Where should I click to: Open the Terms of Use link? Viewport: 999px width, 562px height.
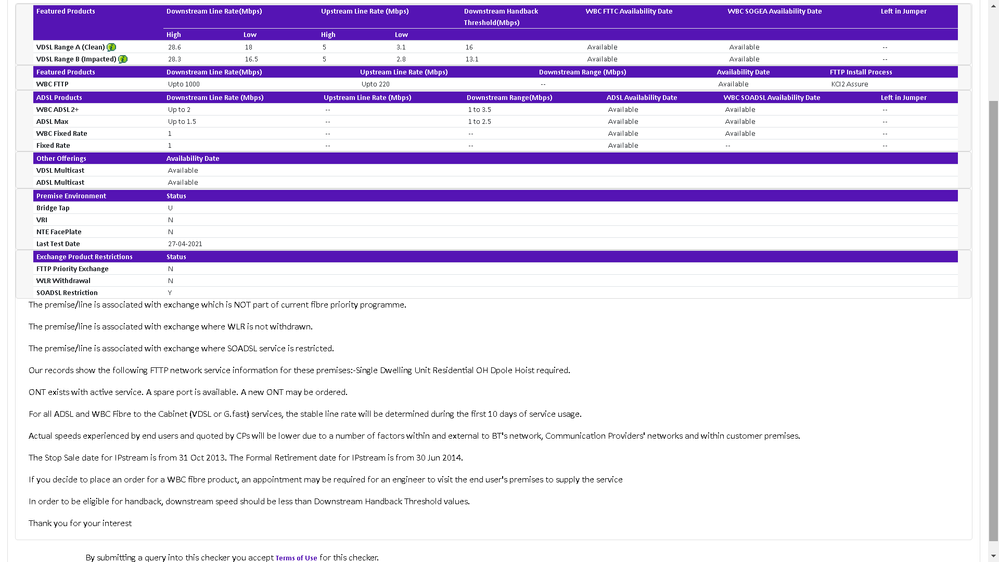tap(296, 558)
